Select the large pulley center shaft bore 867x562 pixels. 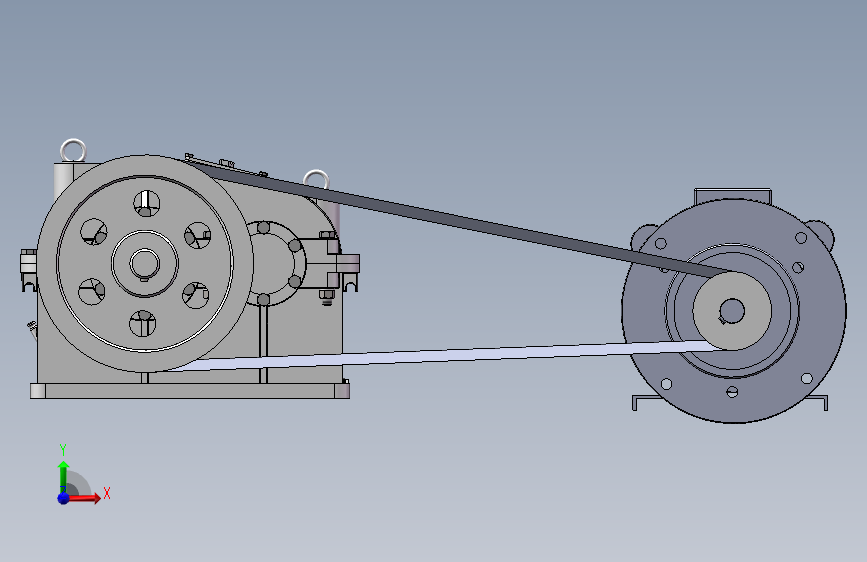[x=145, y=264]
